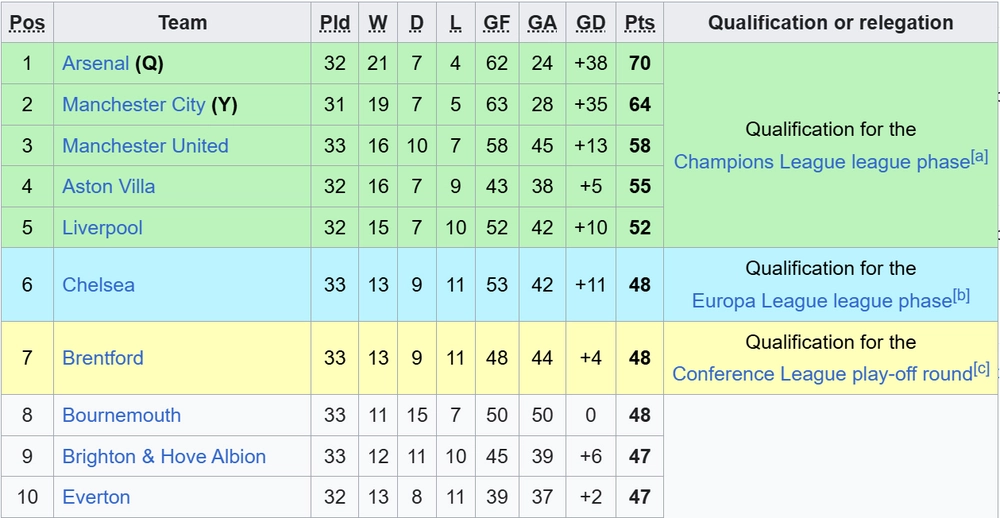Click the Pos column header
Screen dimensions: 1000x518
click(27, 22)
